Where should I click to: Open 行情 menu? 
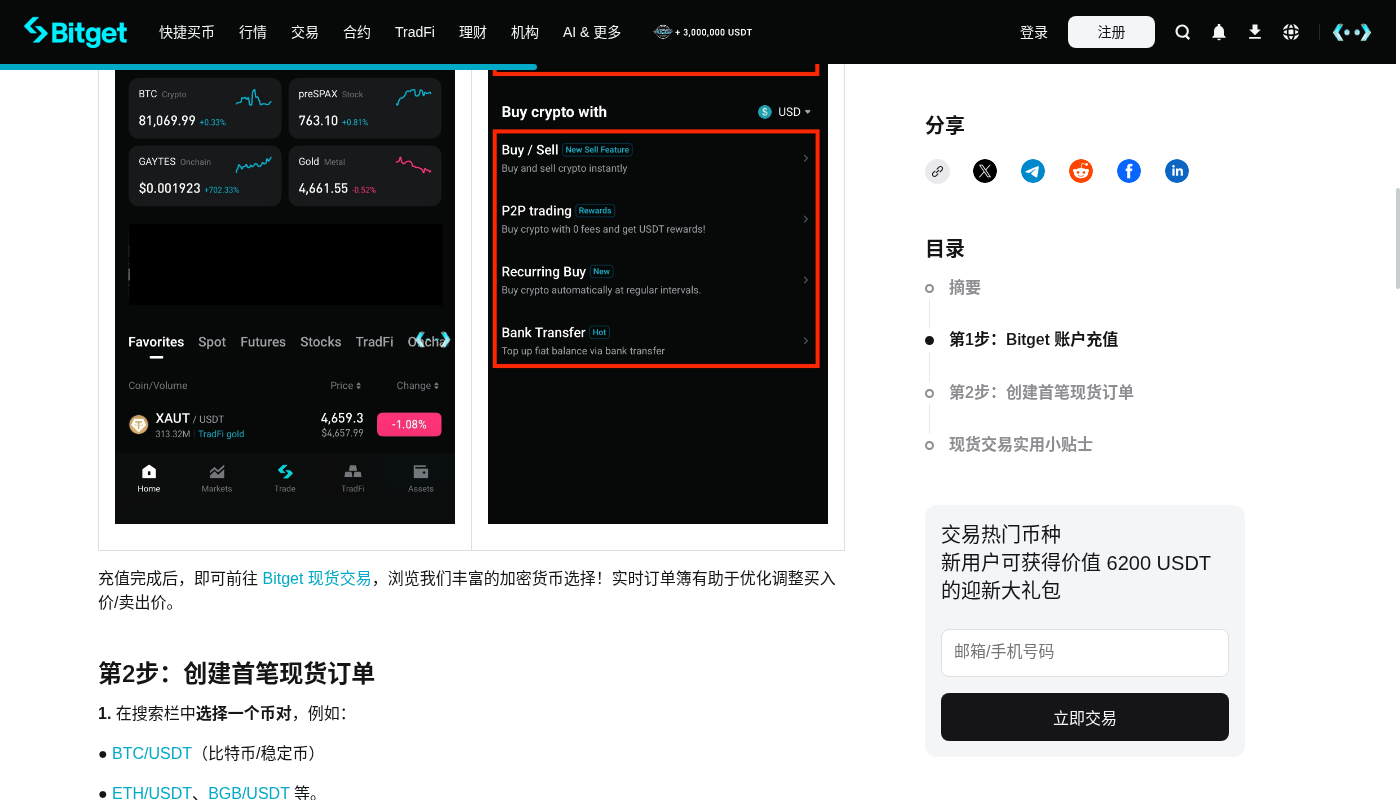[x=253, y=32]
